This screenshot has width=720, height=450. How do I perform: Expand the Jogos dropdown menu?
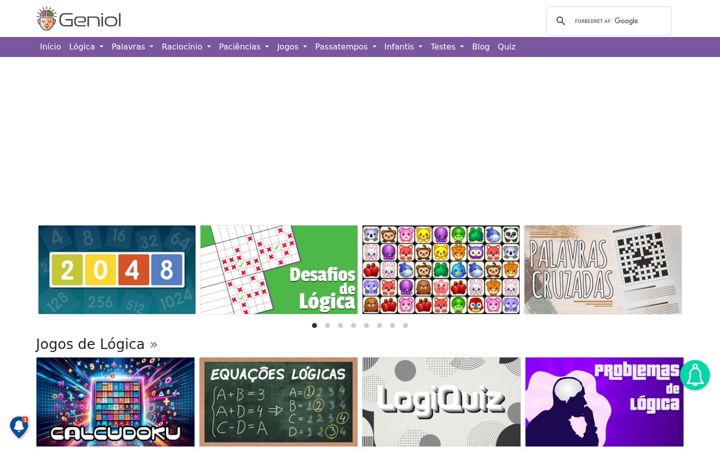pyautogui.click(x=292, y=47)
